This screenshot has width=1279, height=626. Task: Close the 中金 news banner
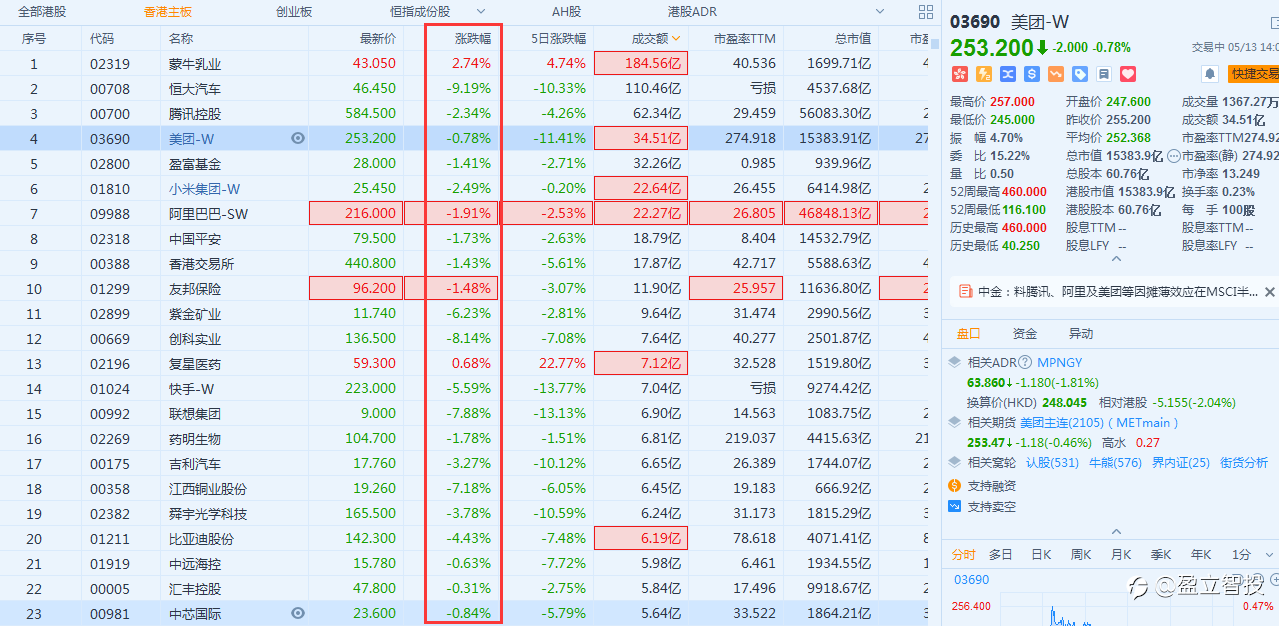[1269, 291]
